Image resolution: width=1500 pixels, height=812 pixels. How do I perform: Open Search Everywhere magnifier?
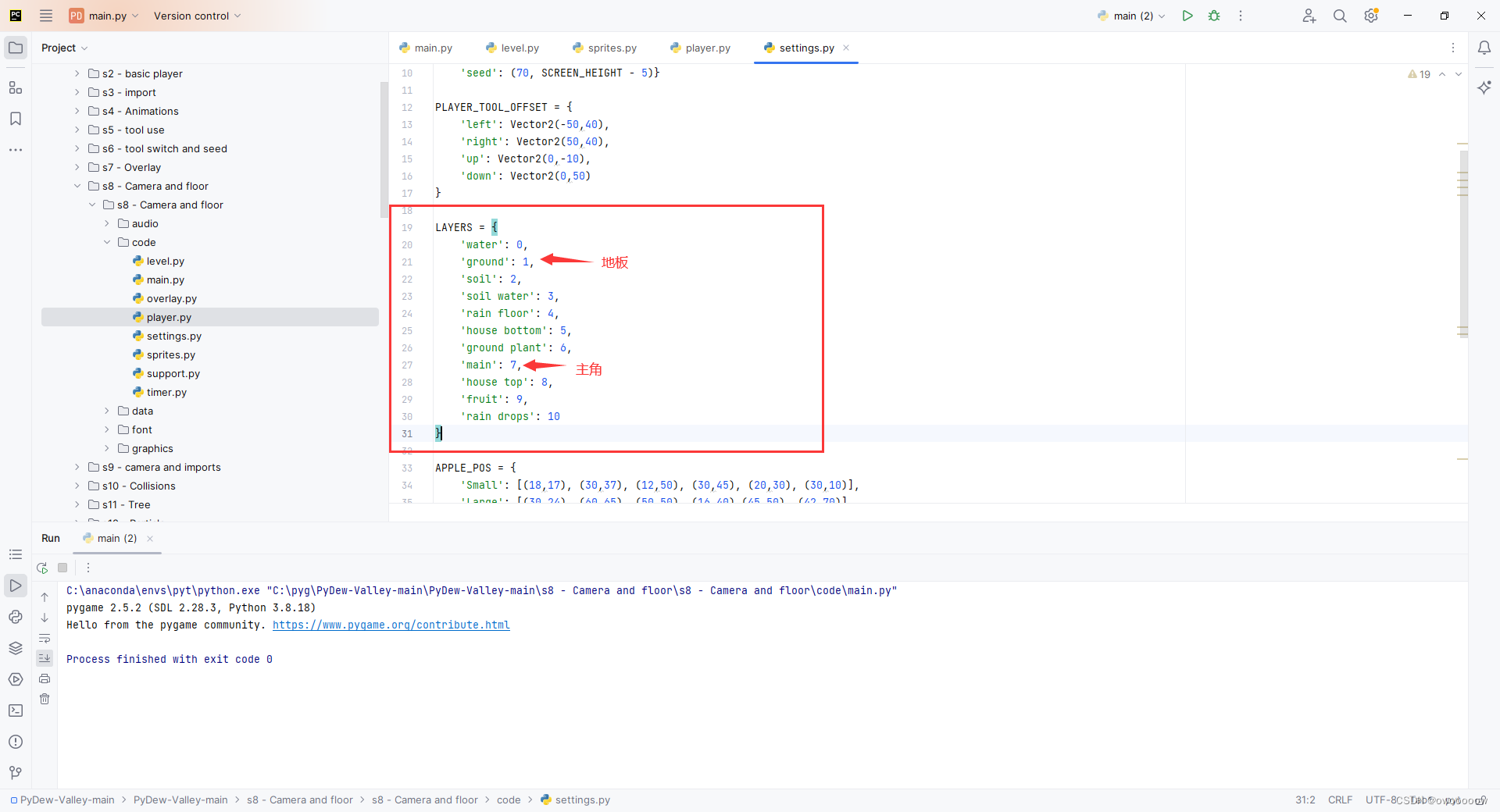1340,16
